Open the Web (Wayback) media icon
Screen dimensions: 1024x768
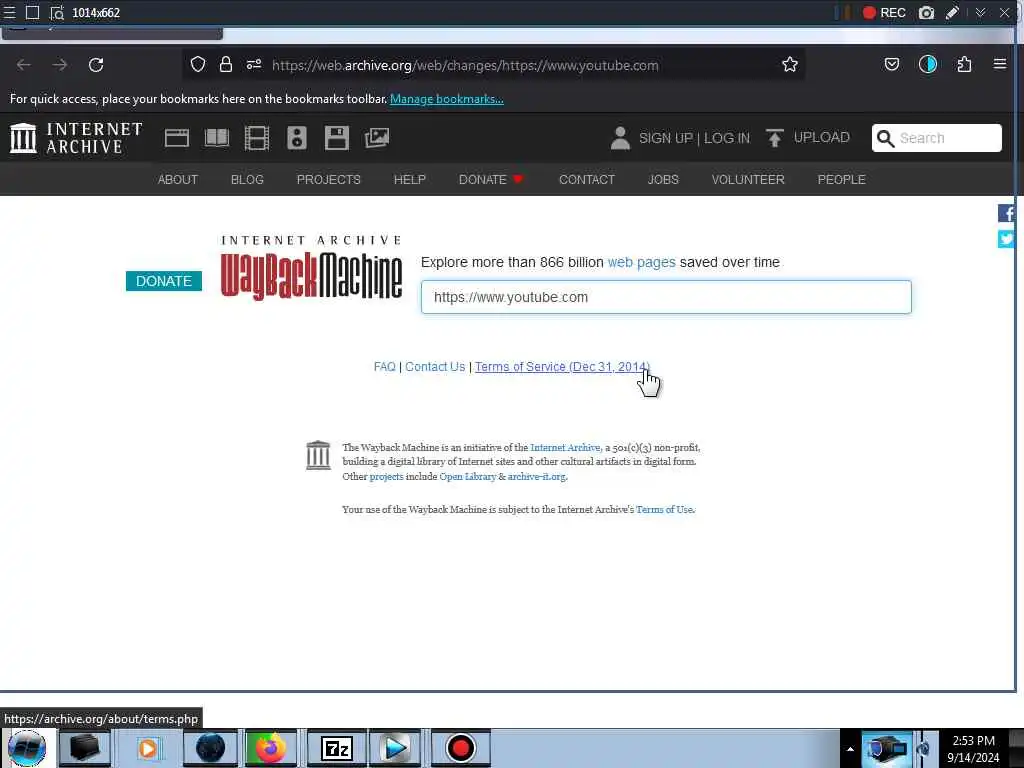coord(176,138)
